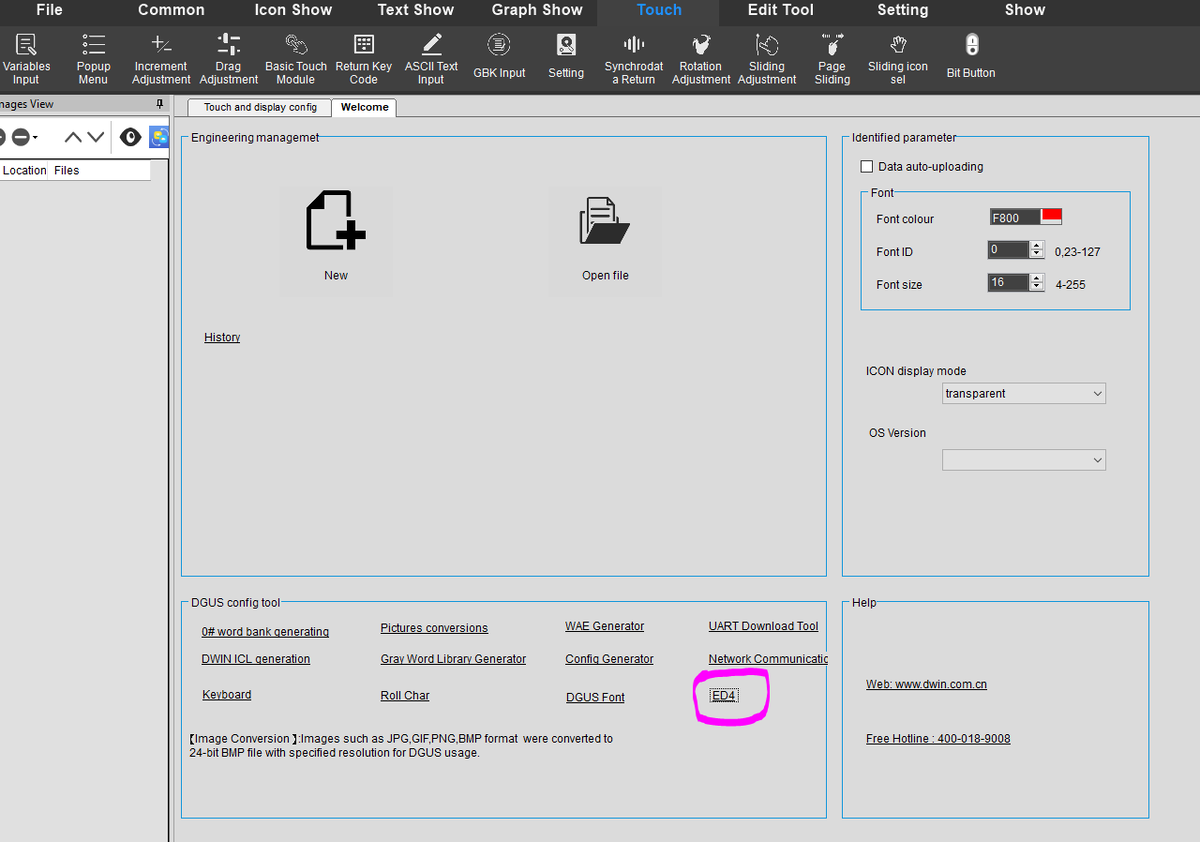1200x842 pixels.
Task: Select the Sliding Adjustment tool
Action: (x=767, y=59)
